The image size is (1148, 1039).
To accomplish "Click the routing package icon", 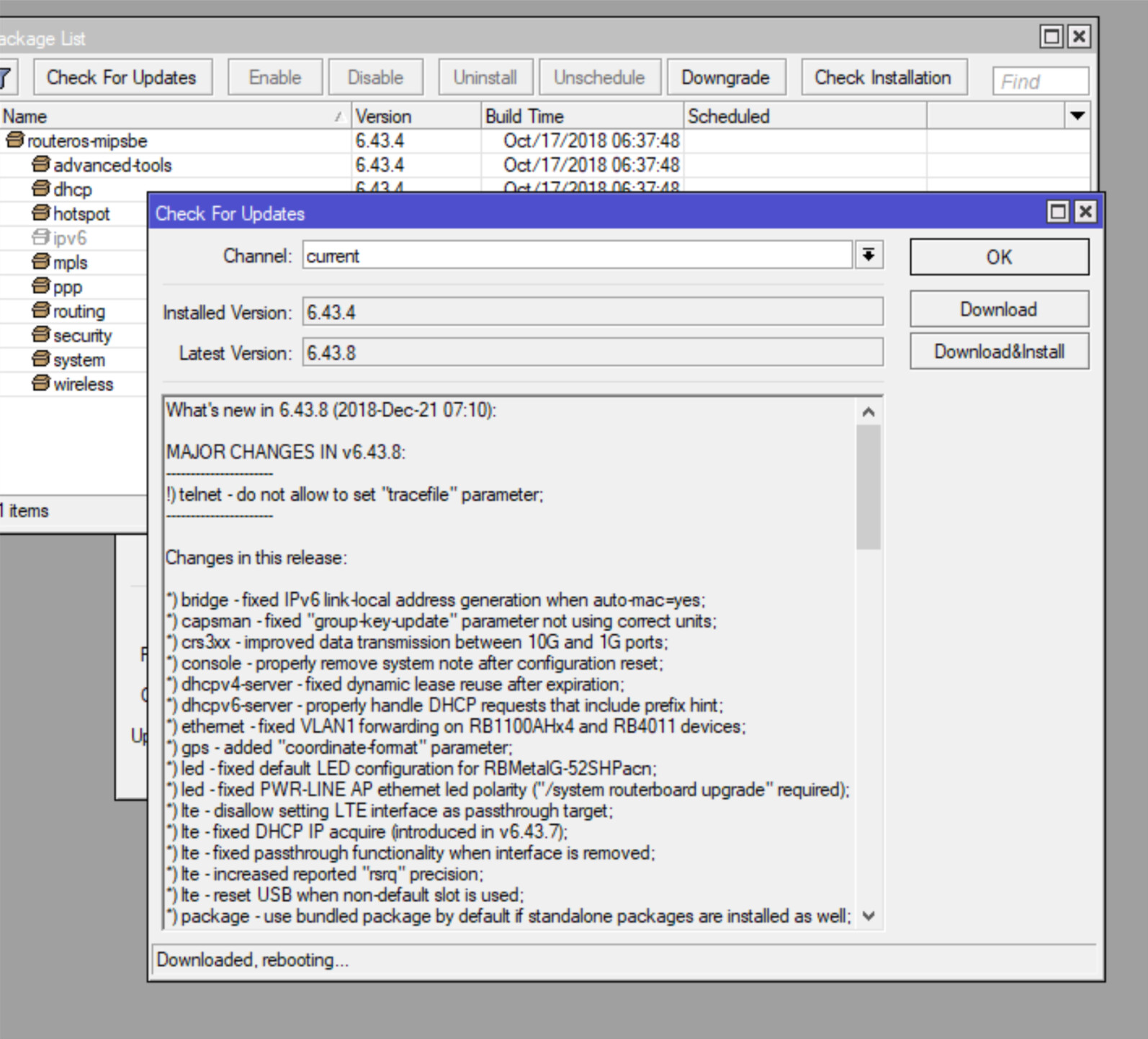I will click(41, 311).
